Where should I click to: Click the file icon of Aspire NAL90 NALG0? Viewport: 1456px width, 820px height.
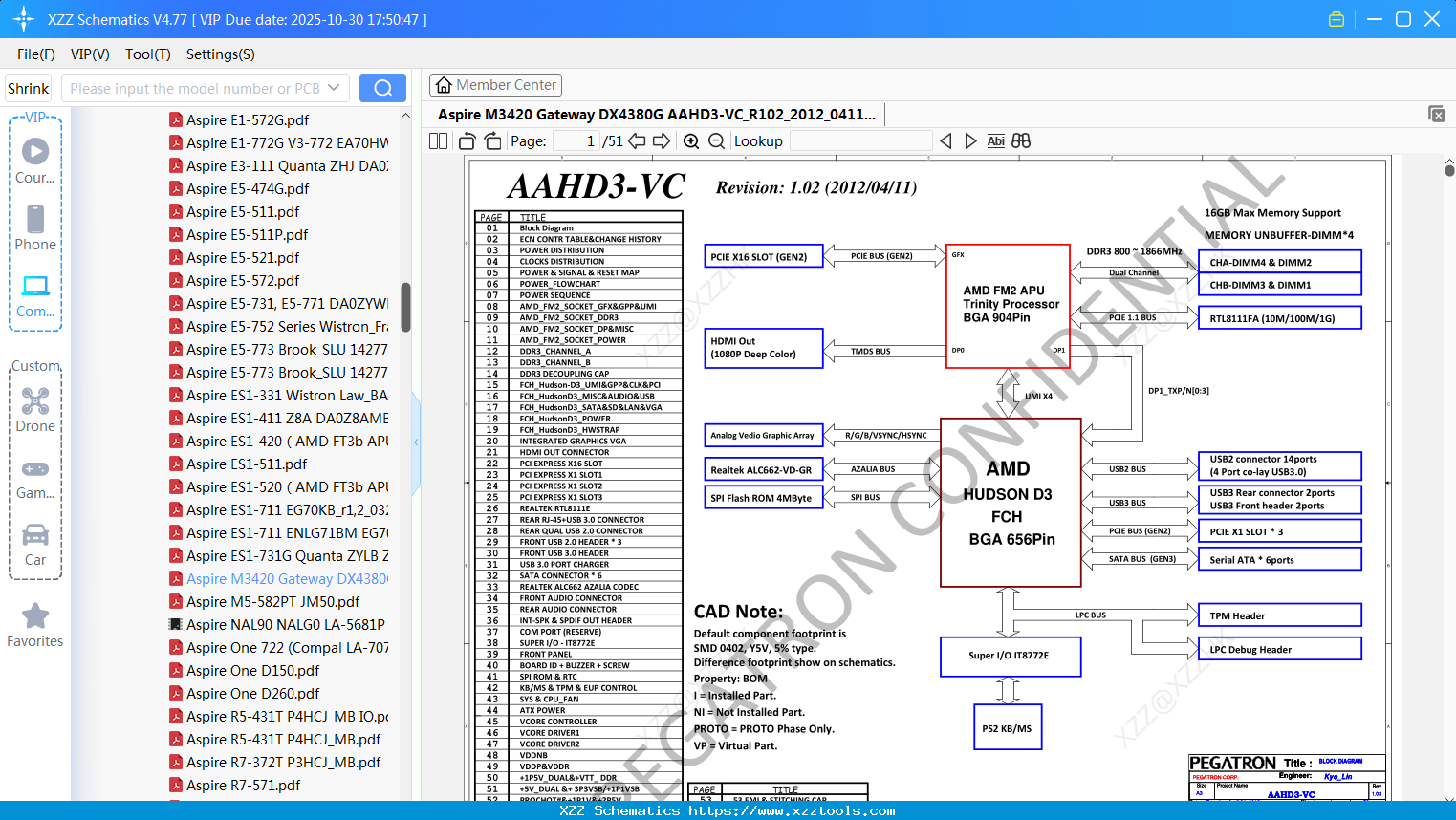176,624
